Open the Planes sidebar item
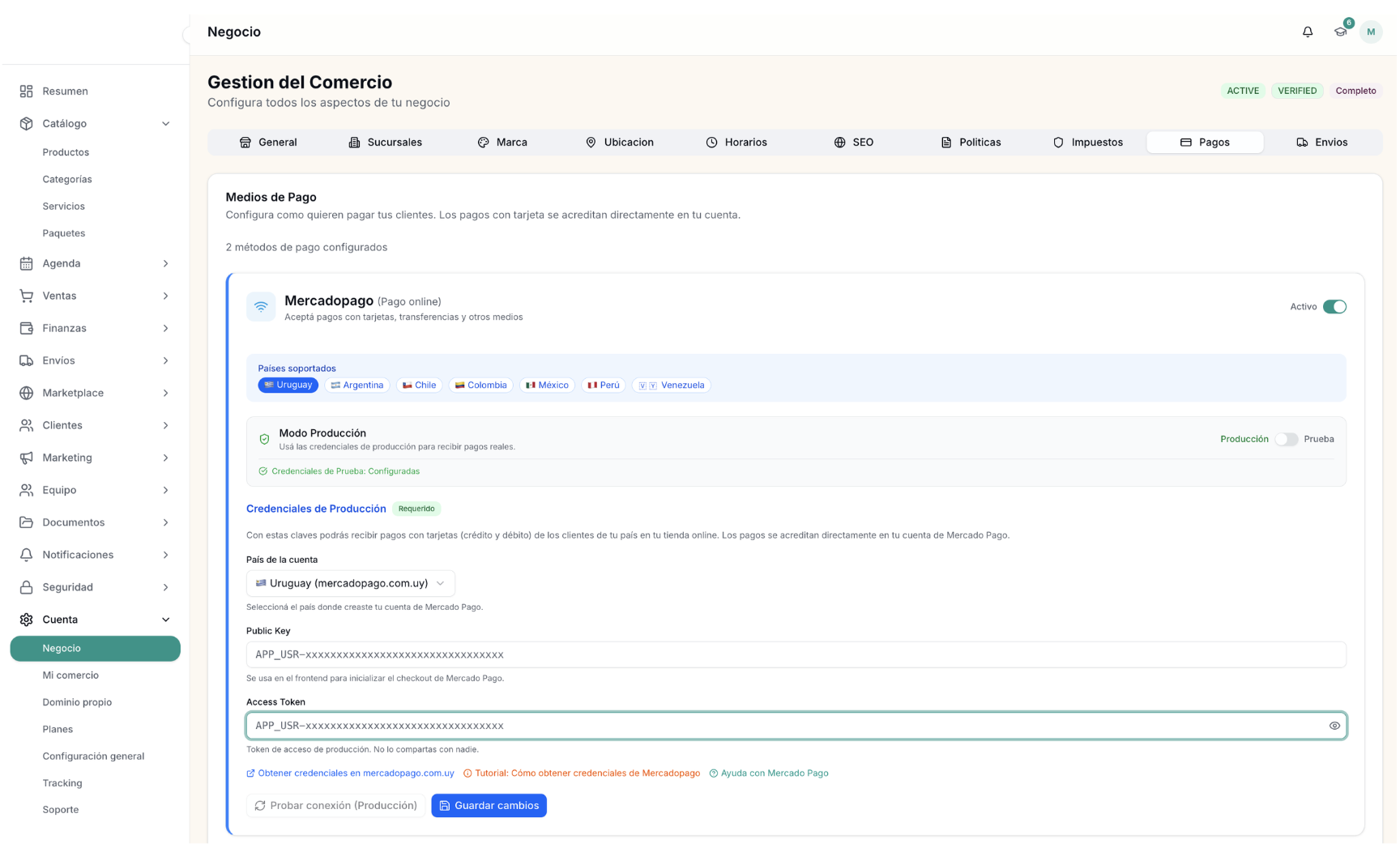Viewport: 1400px width, 852px height. 58,730
